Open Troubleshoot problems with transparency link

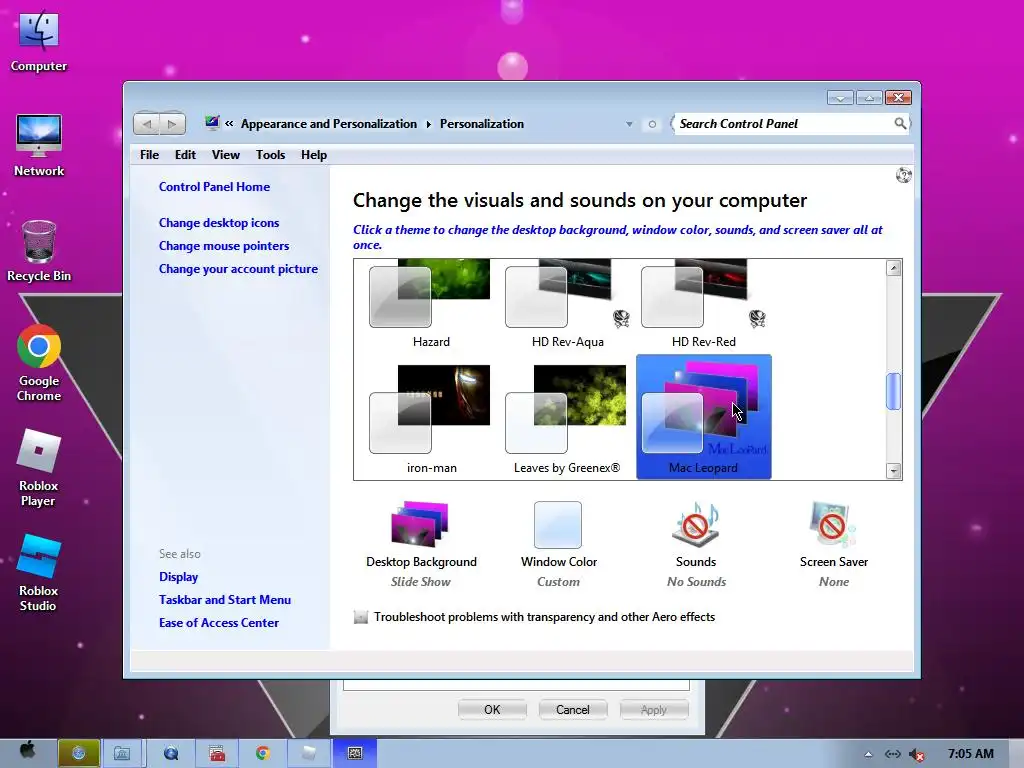(544, 617)
